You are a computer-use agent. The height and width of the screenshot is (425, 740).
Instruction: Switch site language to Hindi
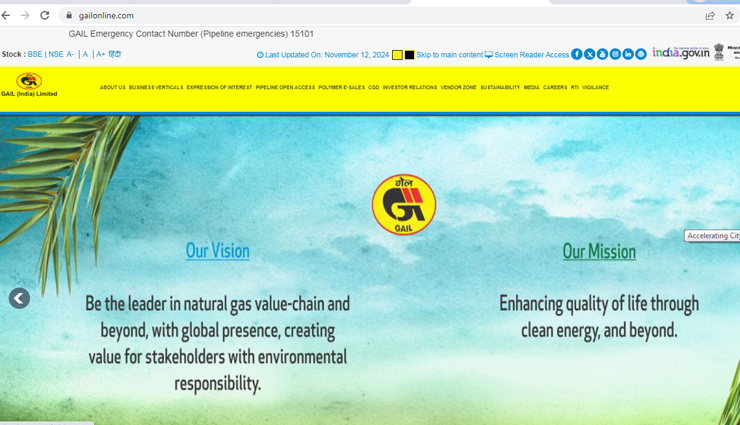[x=115, y=54]
